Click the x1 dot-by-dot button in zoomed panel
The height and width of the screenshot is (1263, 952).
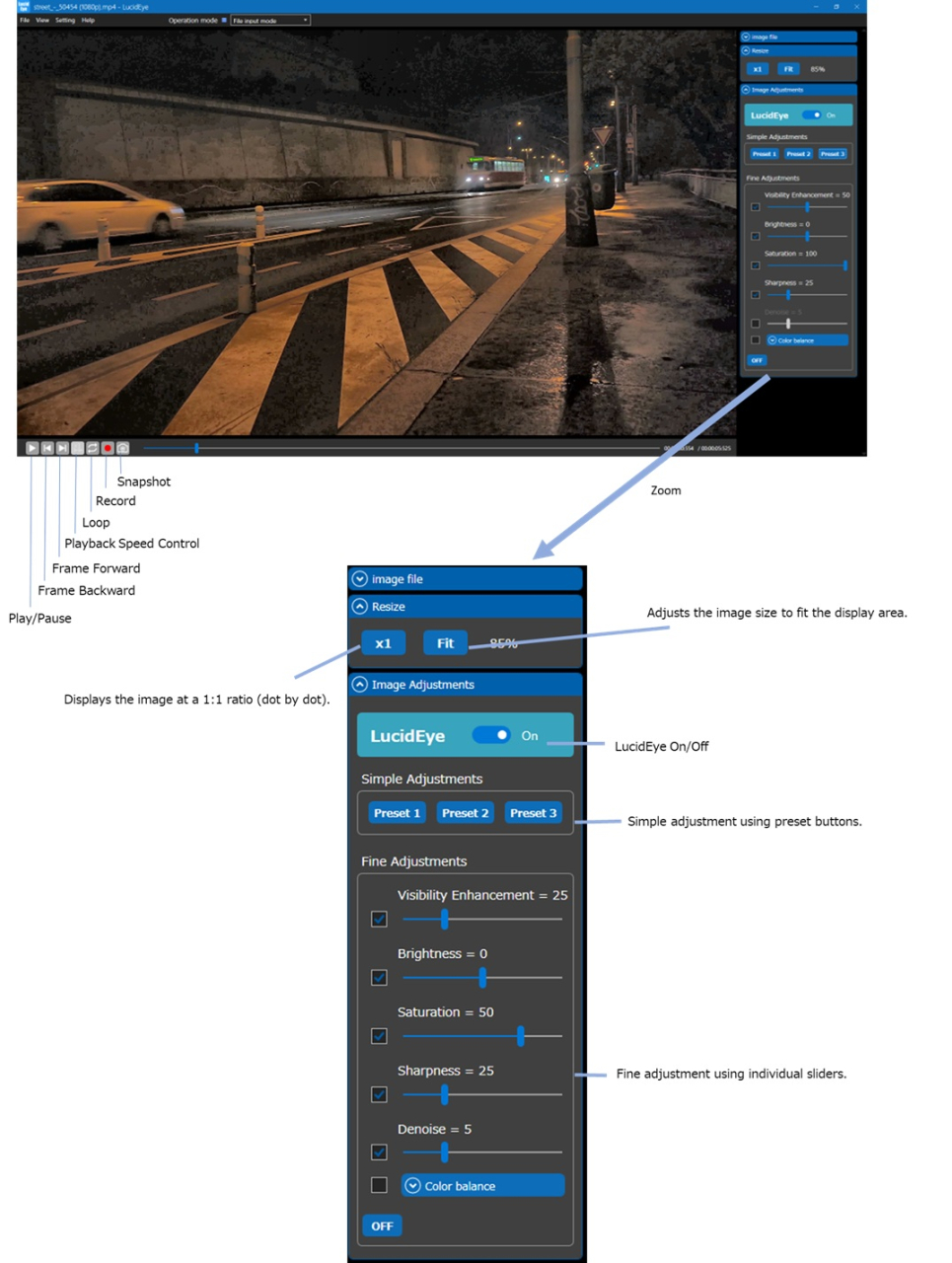coord(383,643)
